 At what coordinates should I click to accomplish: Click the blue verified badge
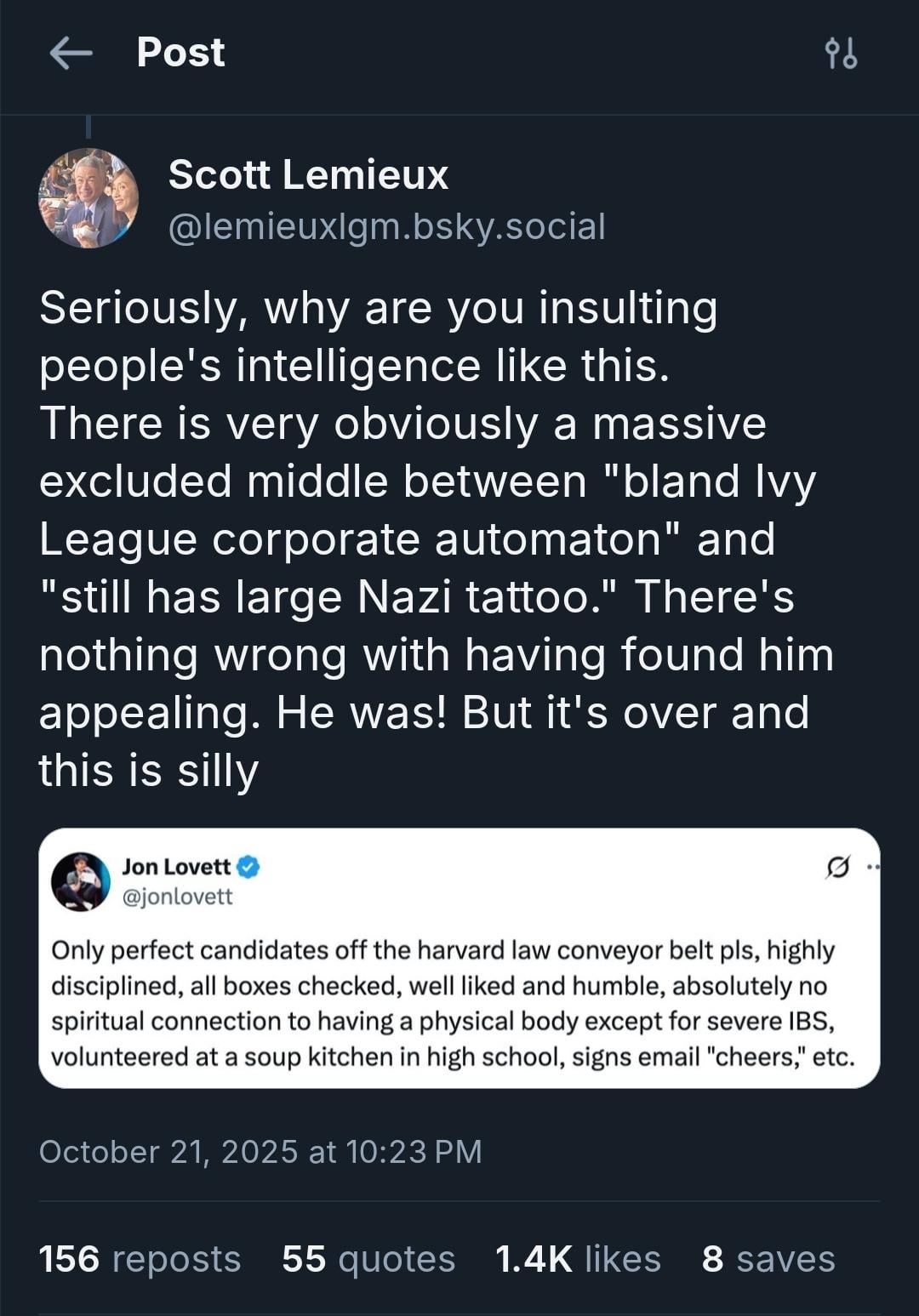point(248,867)
